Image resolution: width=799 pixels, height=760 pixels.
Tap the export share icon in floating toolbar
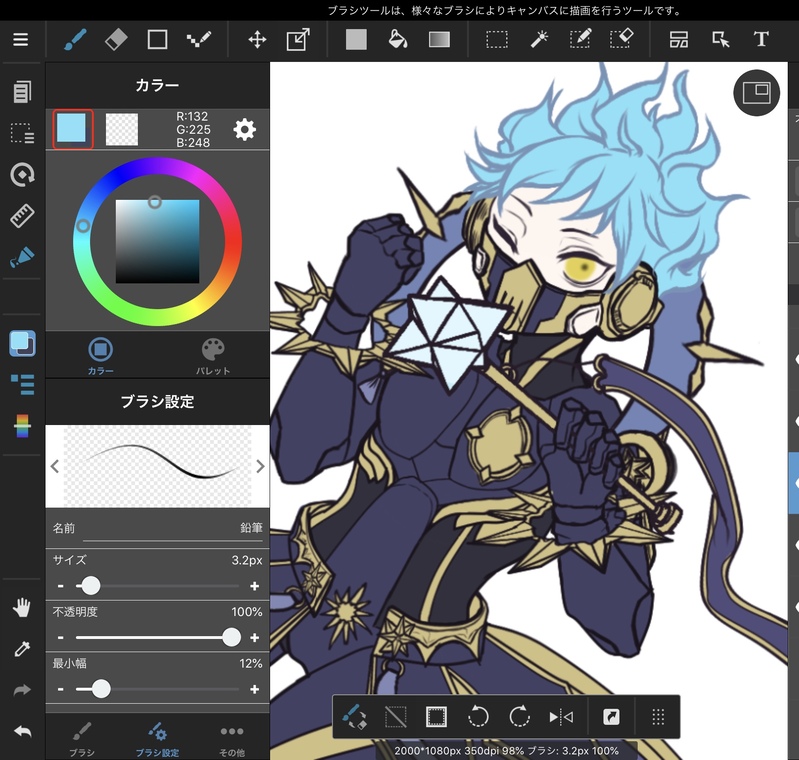coord(611,717)
